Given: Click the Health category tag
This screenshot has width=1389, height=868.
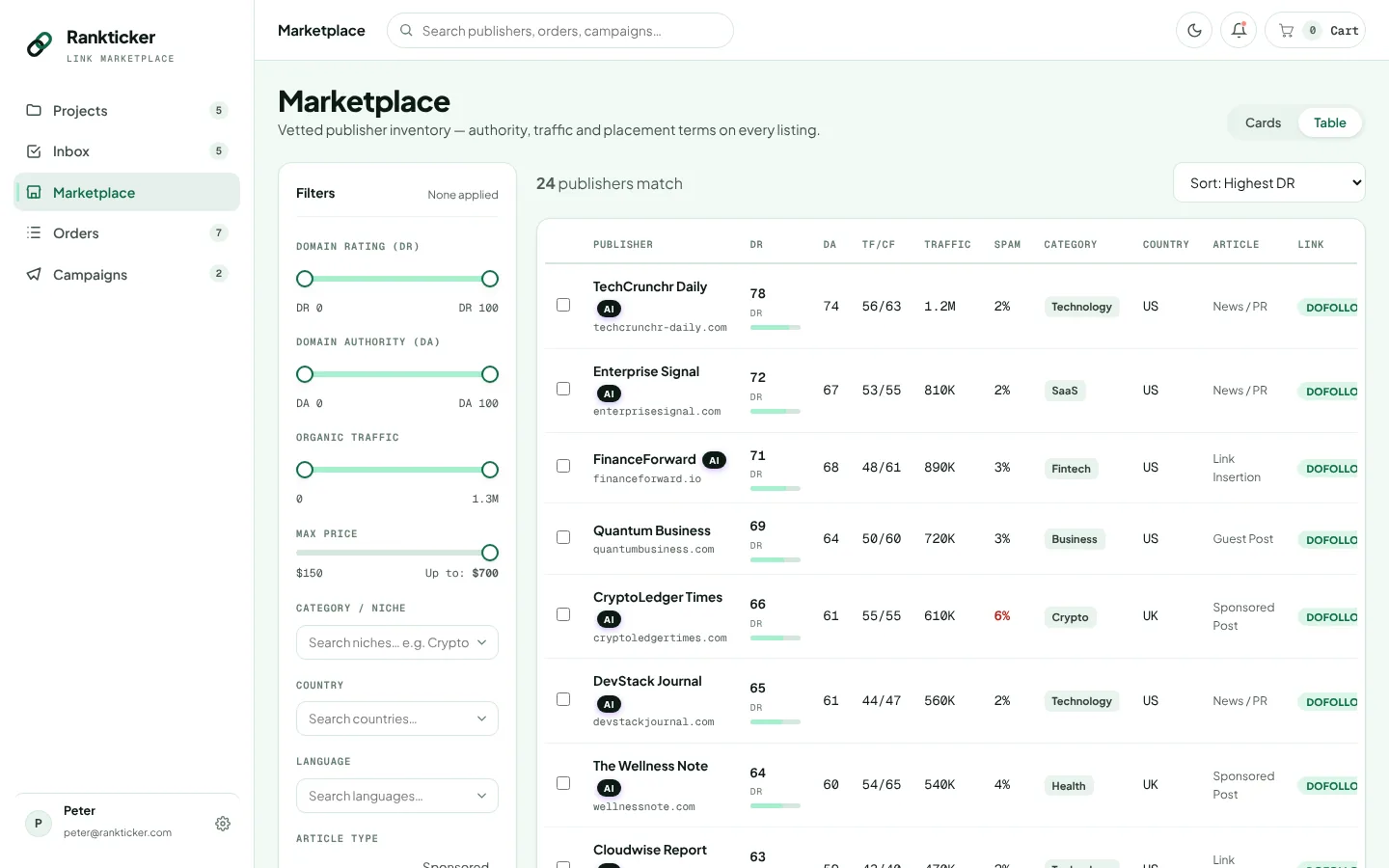Looking at the screenshot, I should [1069, 786].
